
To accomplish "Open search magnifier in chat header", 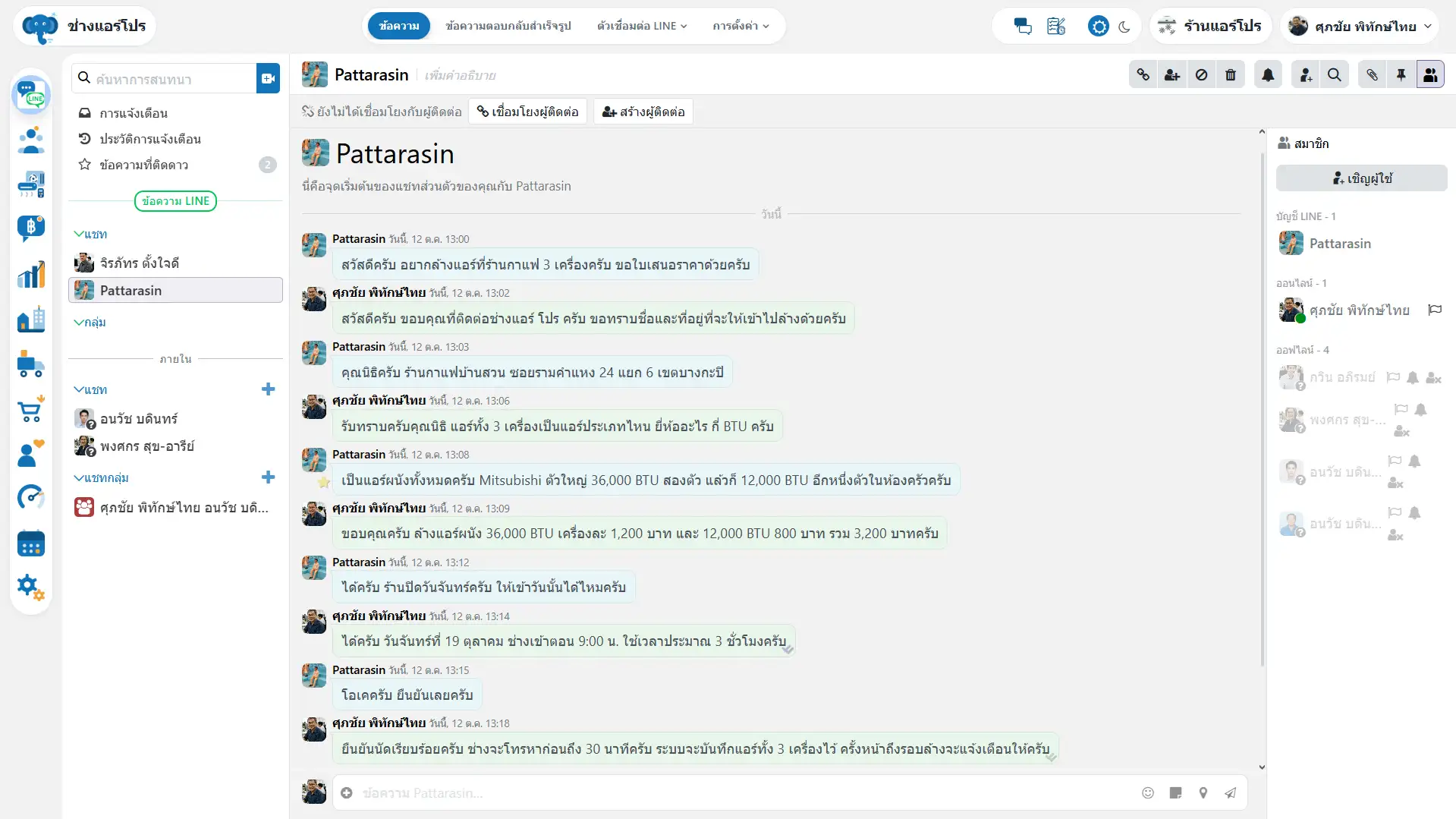I will point(1335,74).
